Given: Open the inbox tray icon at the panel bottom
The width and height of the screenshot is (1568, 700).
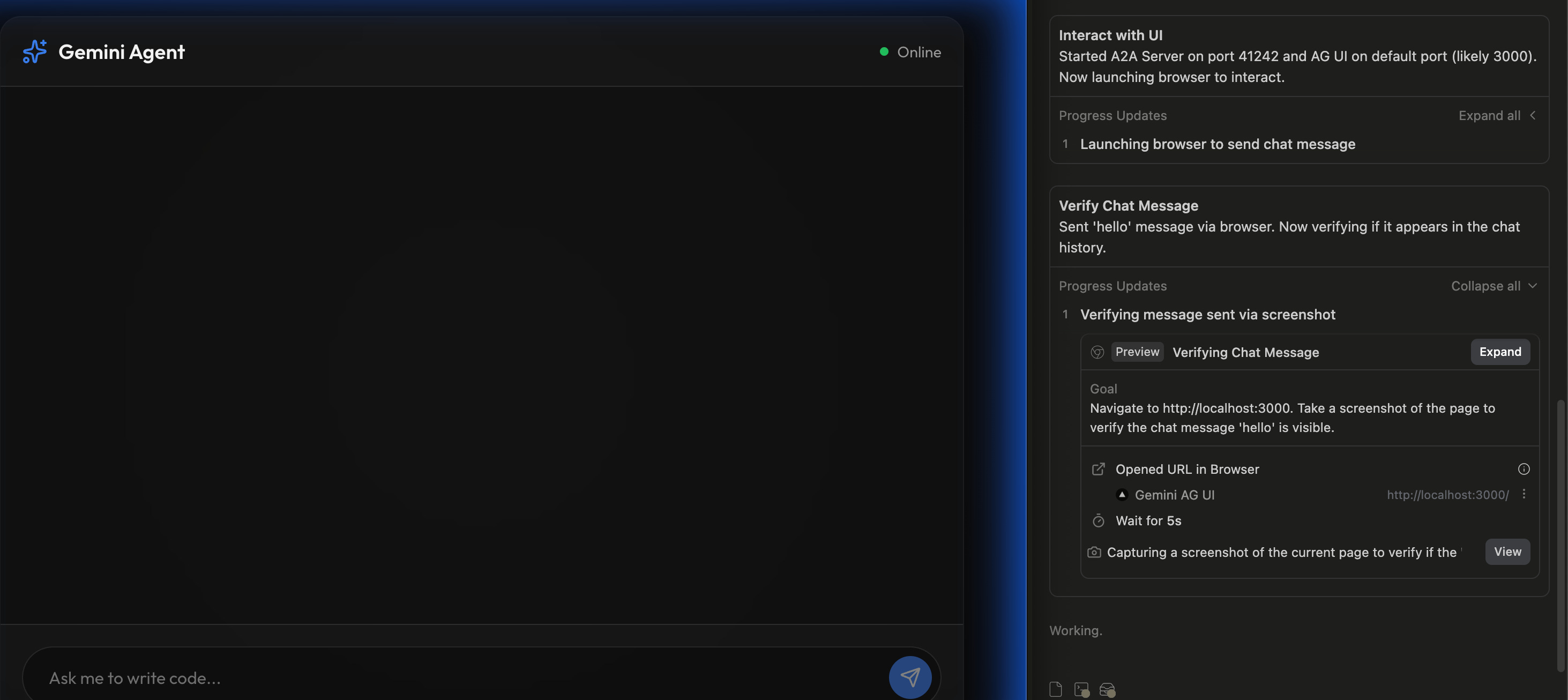Looking at the screenshot, I should 1107,689.
